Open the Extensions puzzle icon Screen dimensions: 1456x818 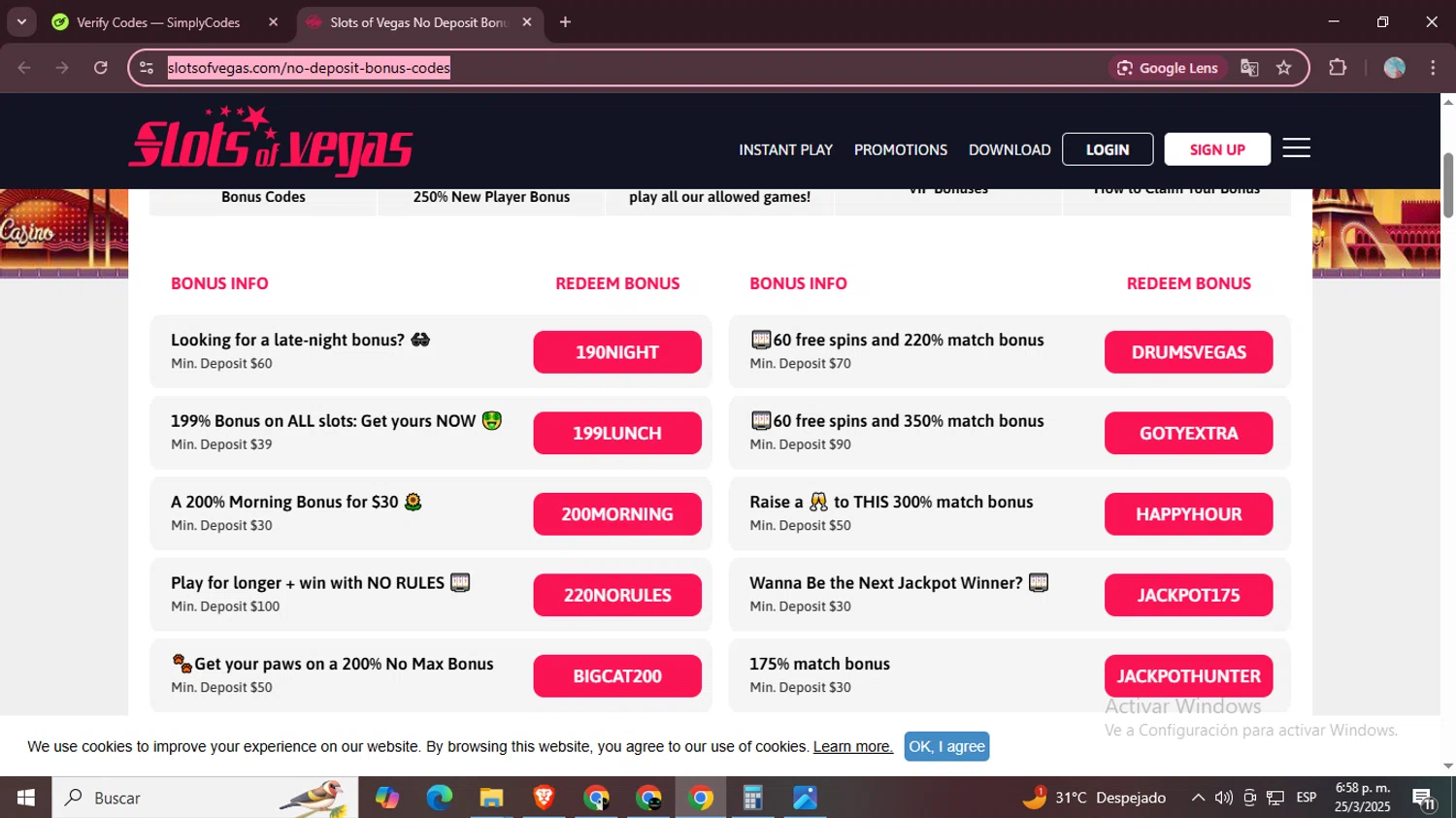pyautogui.click(x=1338, y=68)
